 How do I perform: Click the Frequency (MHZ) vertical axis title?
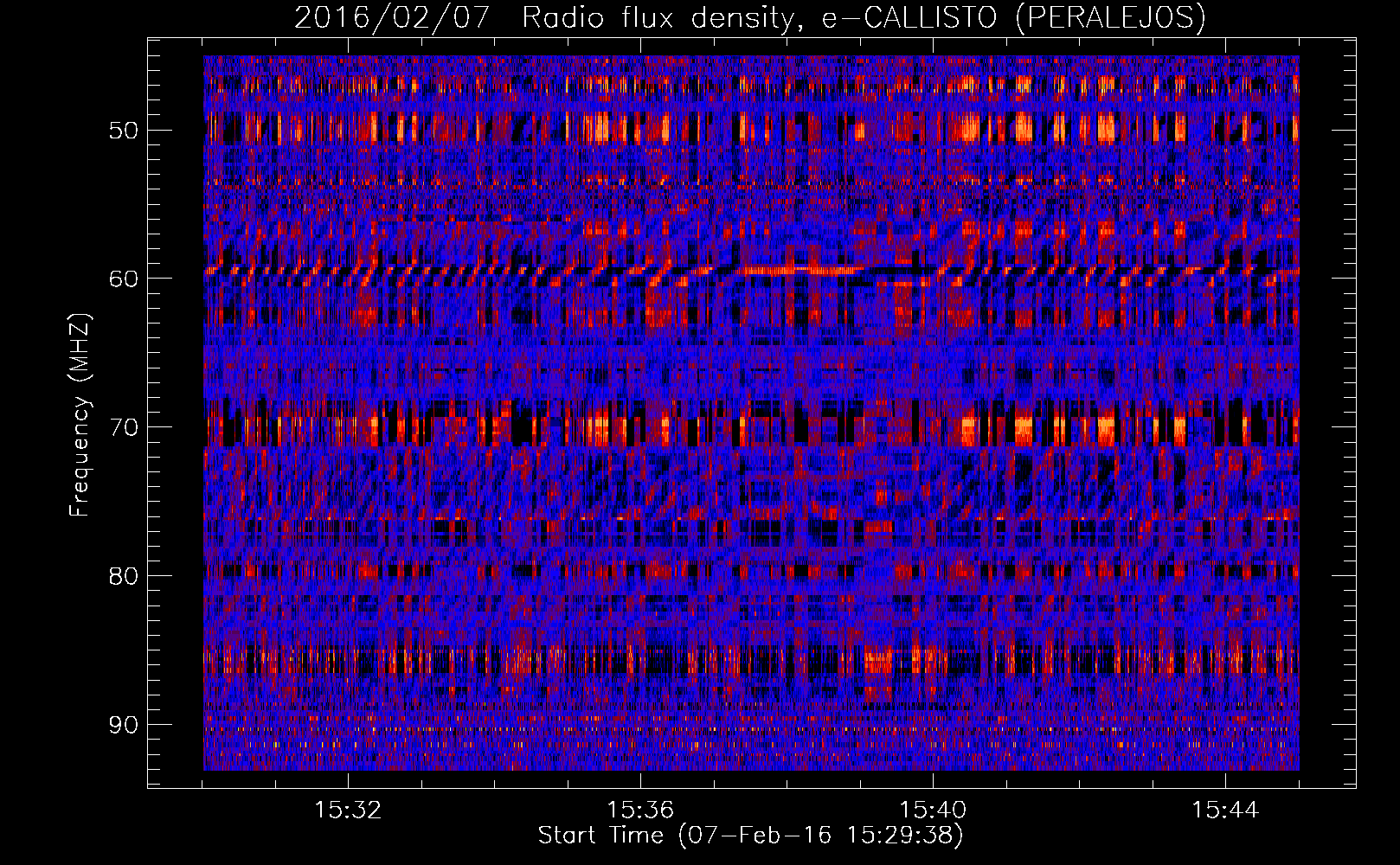pos(80,415)
